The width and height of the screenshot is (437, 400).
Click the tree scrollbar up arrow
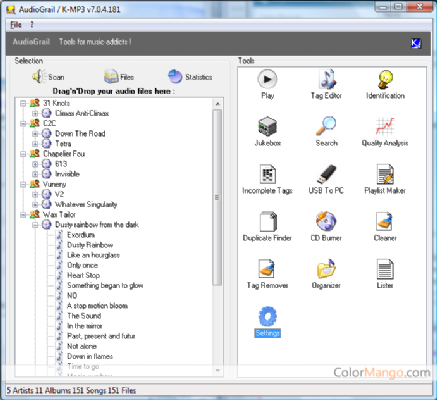(217, 104)
